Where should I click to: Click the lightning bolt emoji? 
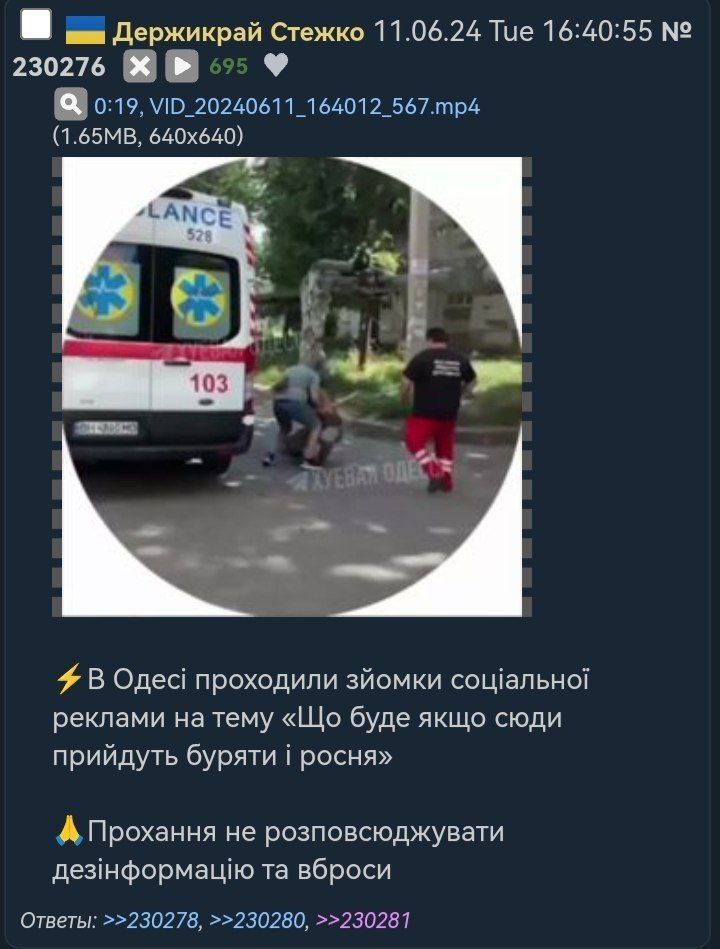point(68,678)
